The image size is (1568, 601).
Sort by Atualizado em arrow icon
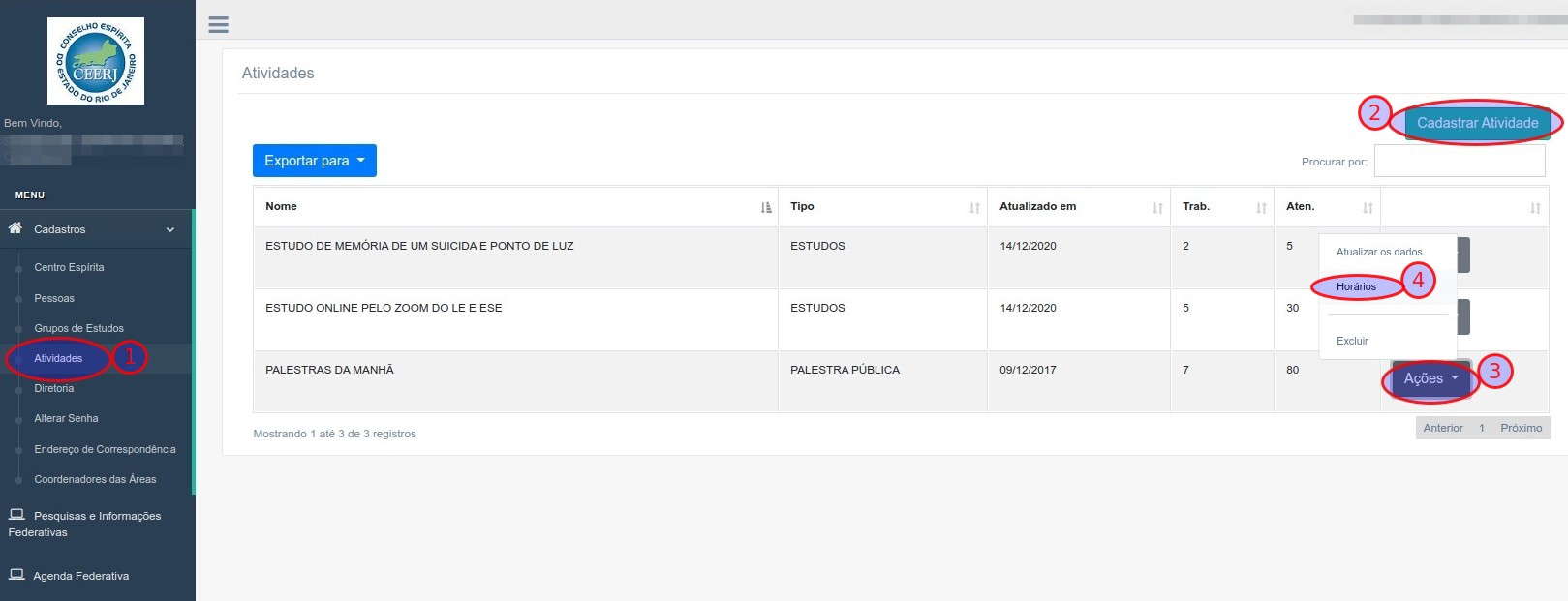[1157, 207]
